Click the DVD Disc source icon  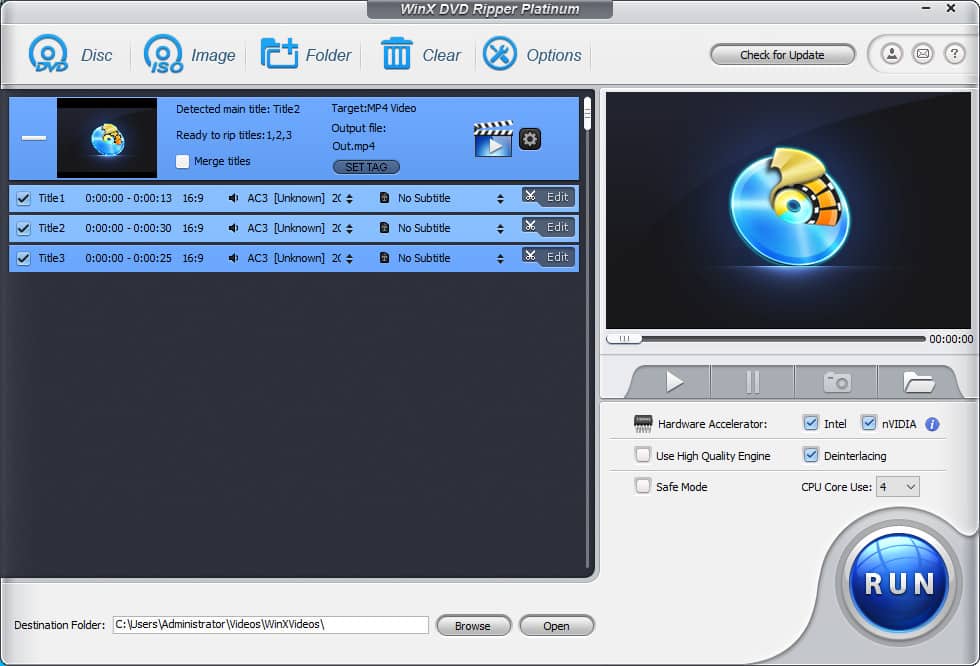(x=48, y=54)
